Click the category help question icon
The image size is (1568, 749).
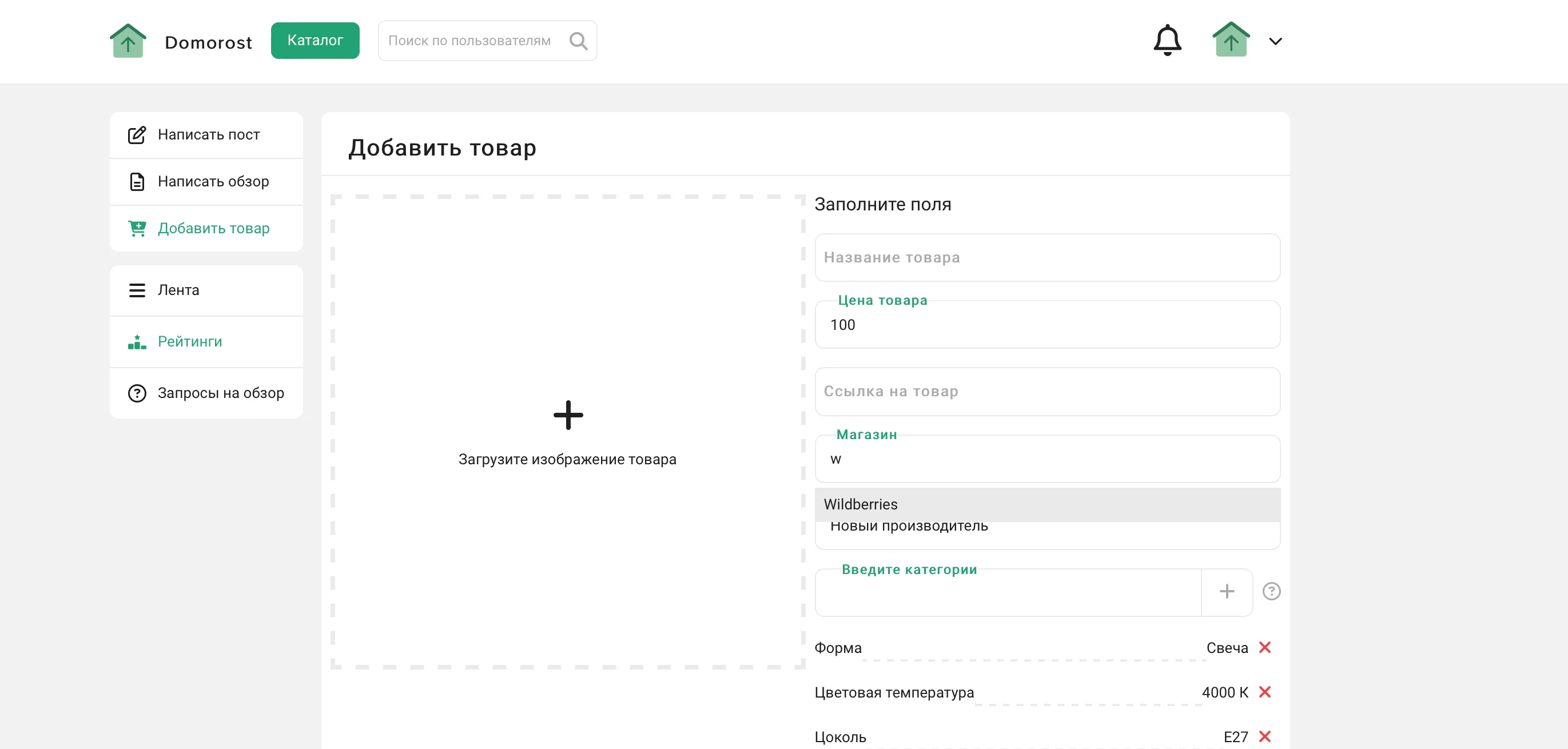(x=1271, y=591)
